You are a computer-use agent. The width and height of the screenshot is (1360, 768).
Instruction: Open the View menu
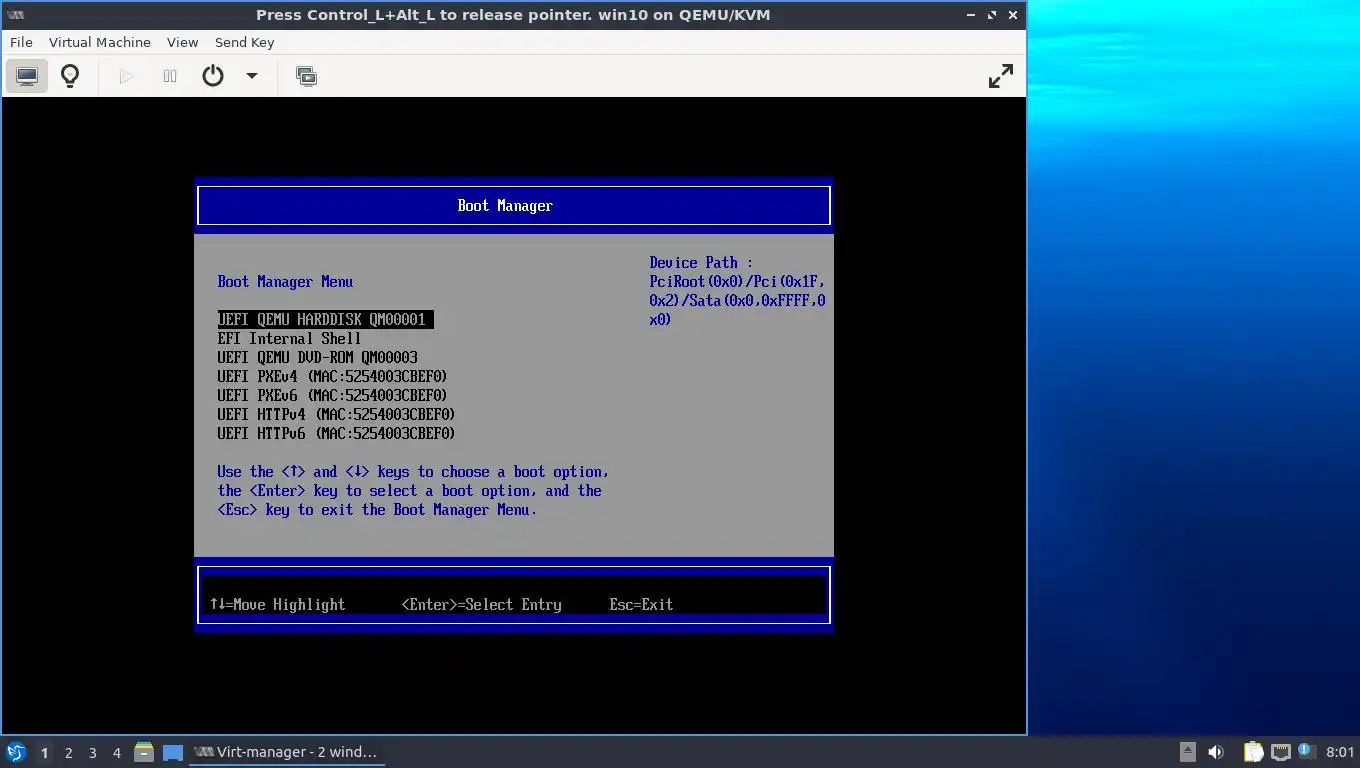point(182,42)
